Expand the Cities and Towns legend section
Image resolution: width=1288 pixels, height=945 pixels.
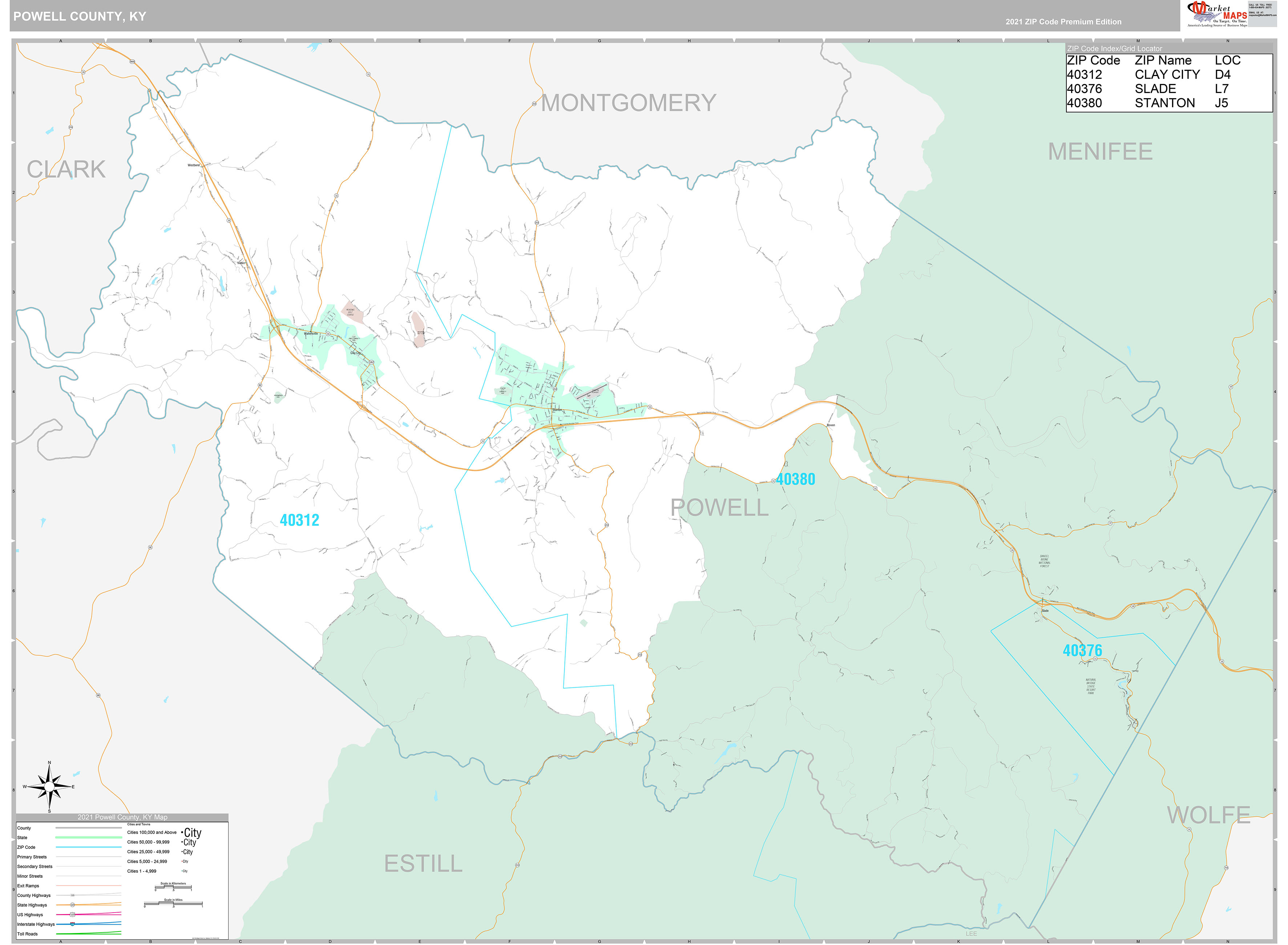click(139, 824)
